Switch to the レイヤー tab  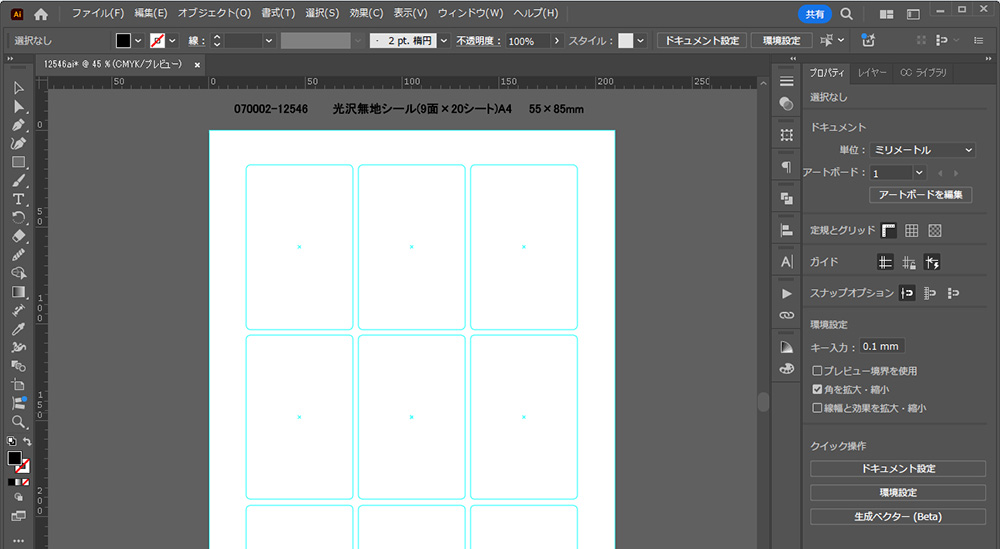coord(871,73)
